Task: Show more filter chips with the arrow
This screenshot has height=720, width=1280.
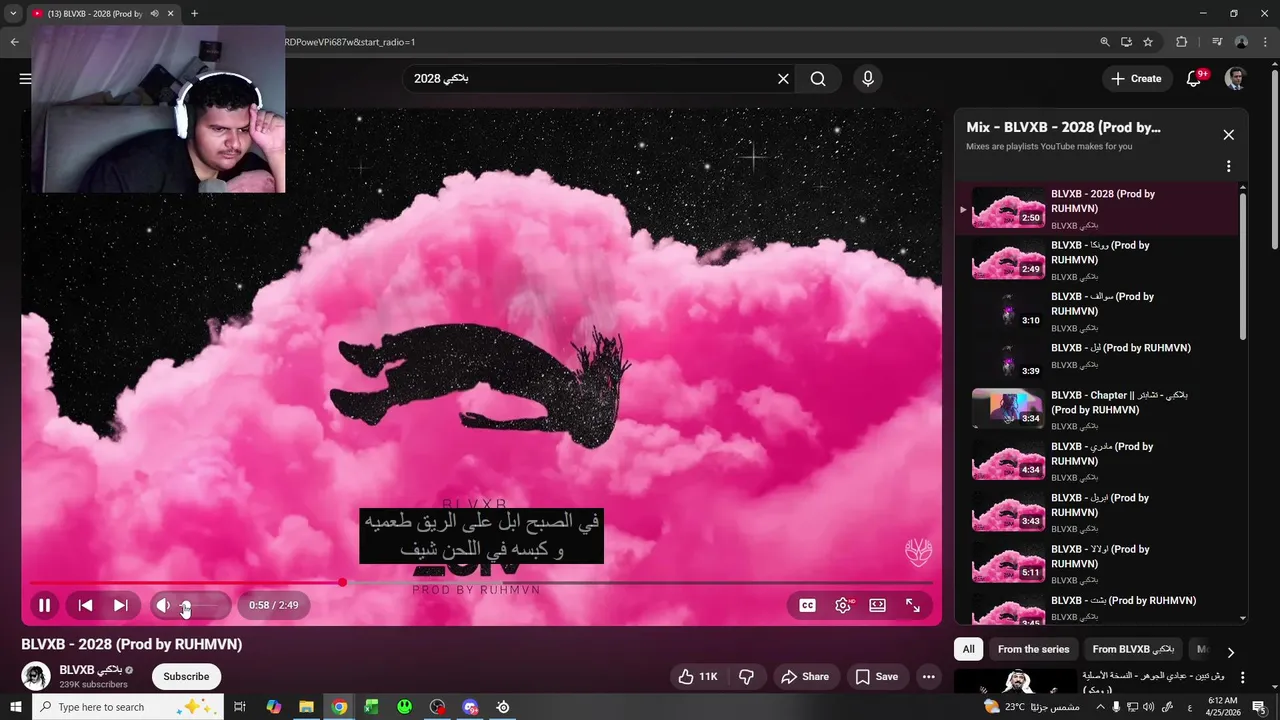Action: click(1230, 651)
